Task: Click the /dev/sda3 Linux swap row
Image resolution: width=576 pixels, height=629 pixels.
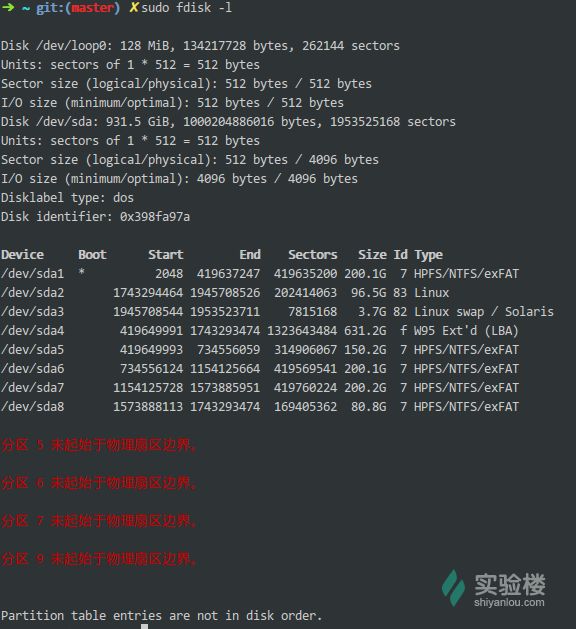Action: tap(277, 312)
